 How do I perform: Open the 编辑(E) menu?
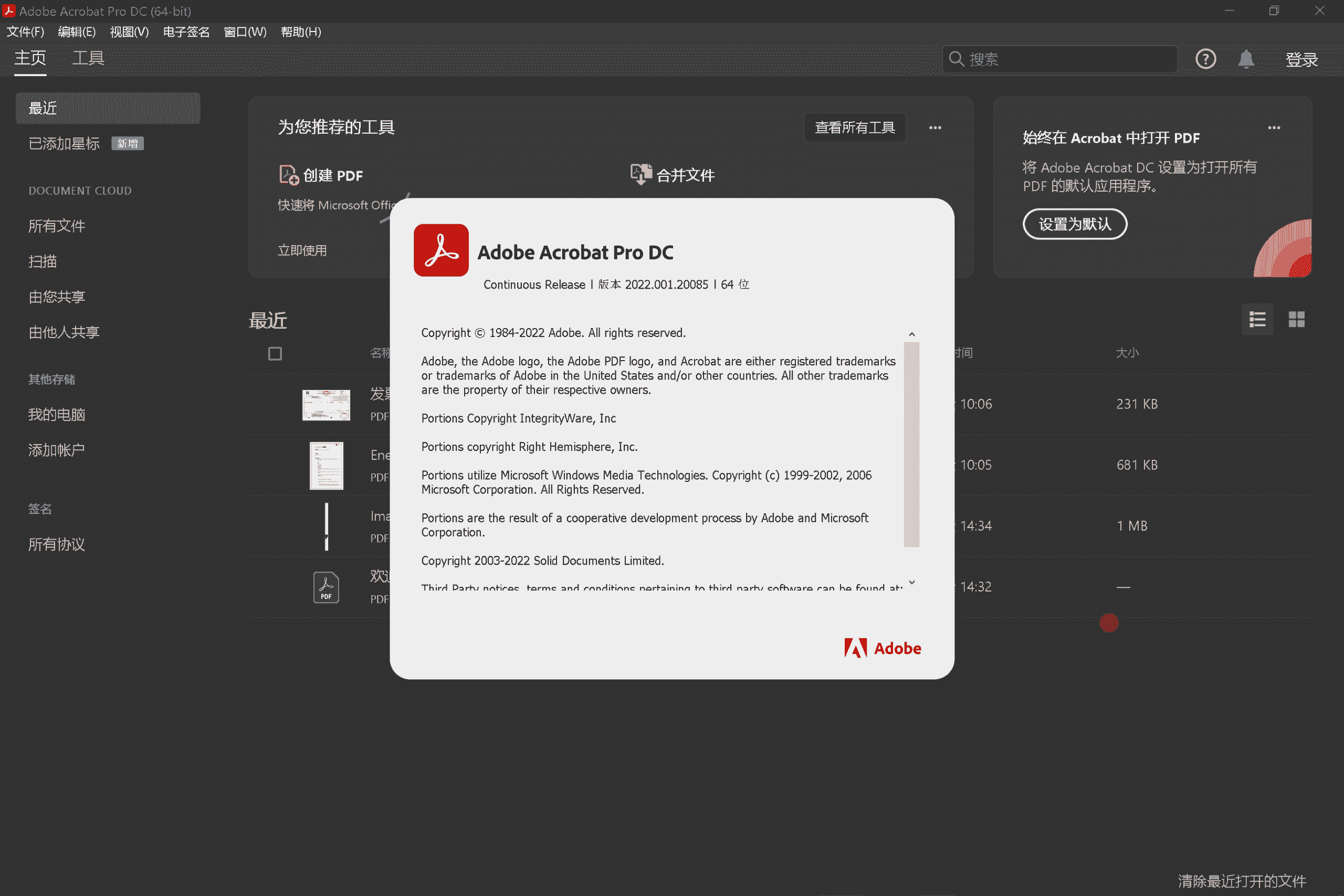(x=77, y=32)
